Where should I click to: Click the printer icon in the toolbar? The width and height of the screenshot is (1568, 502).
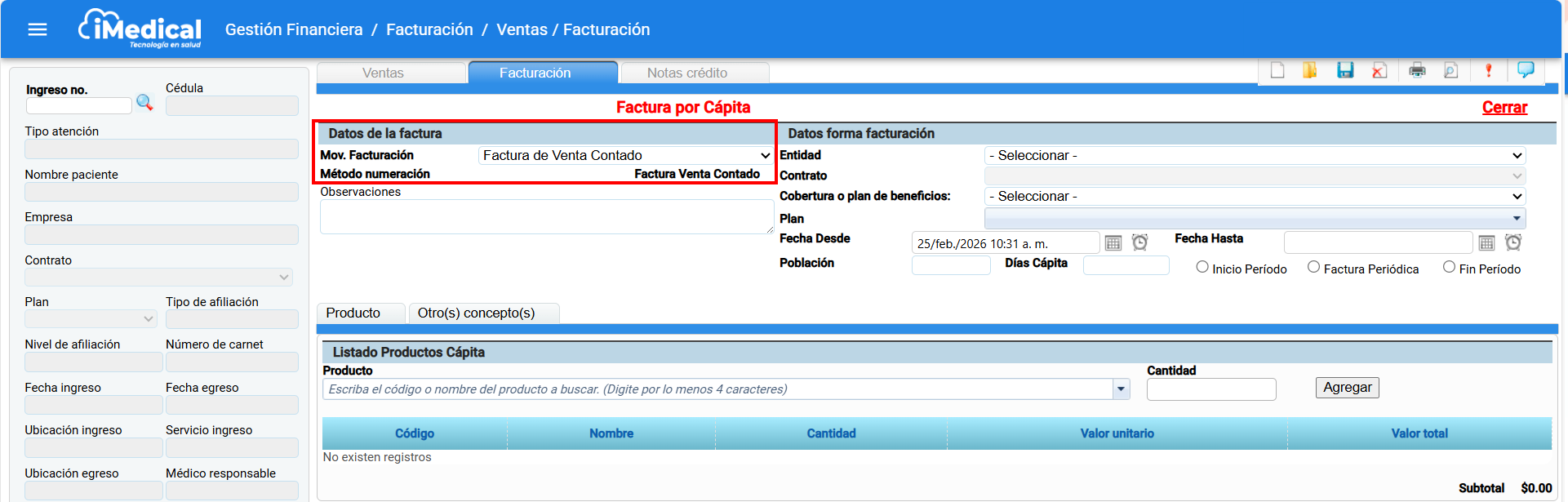(x=1417, y=70)
